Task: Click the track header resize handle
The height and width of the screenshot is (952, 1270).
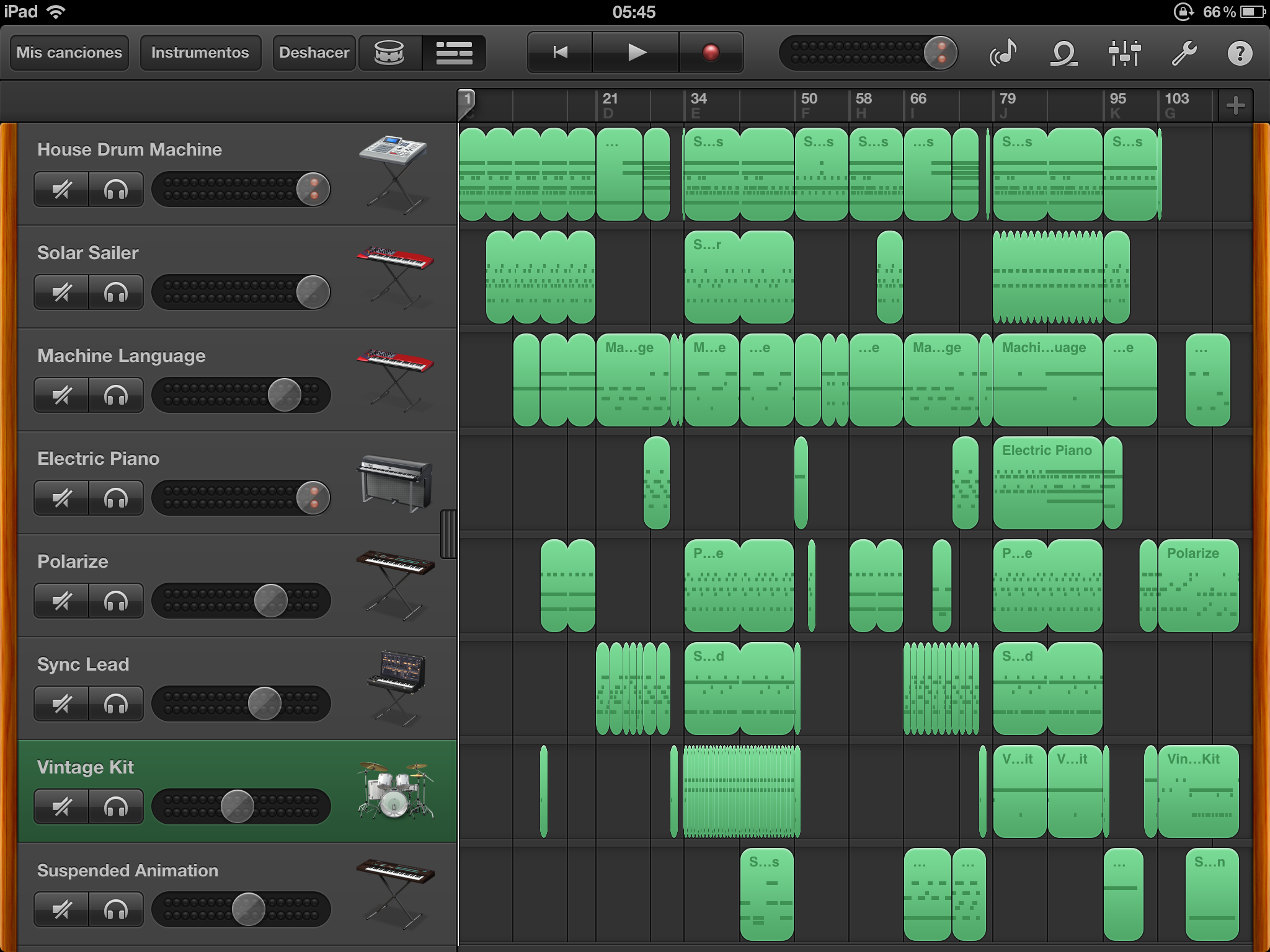Action: pyautogui.click(x=448, y=534)
